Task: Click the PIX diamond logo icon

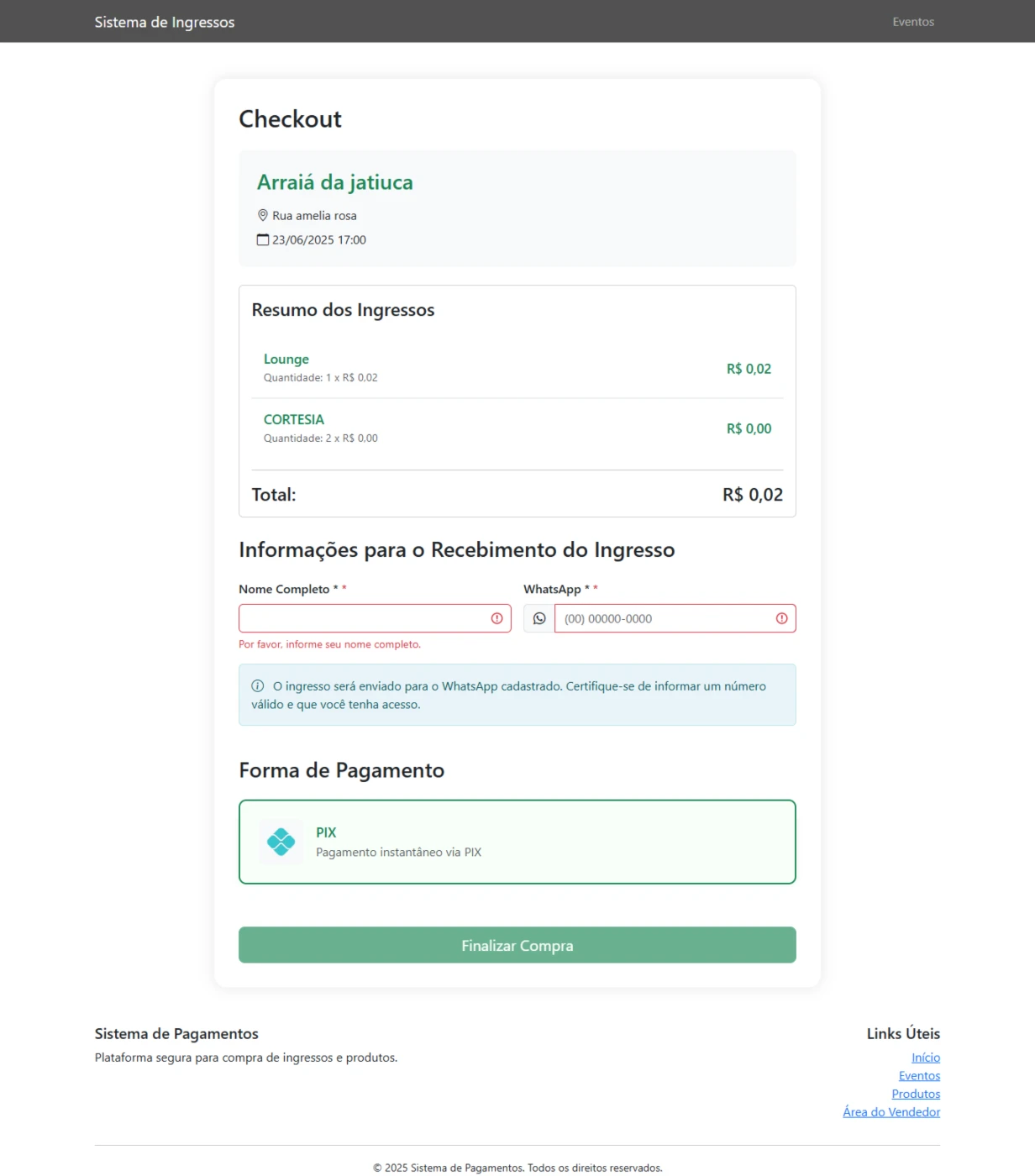Action: click(281, 842)
